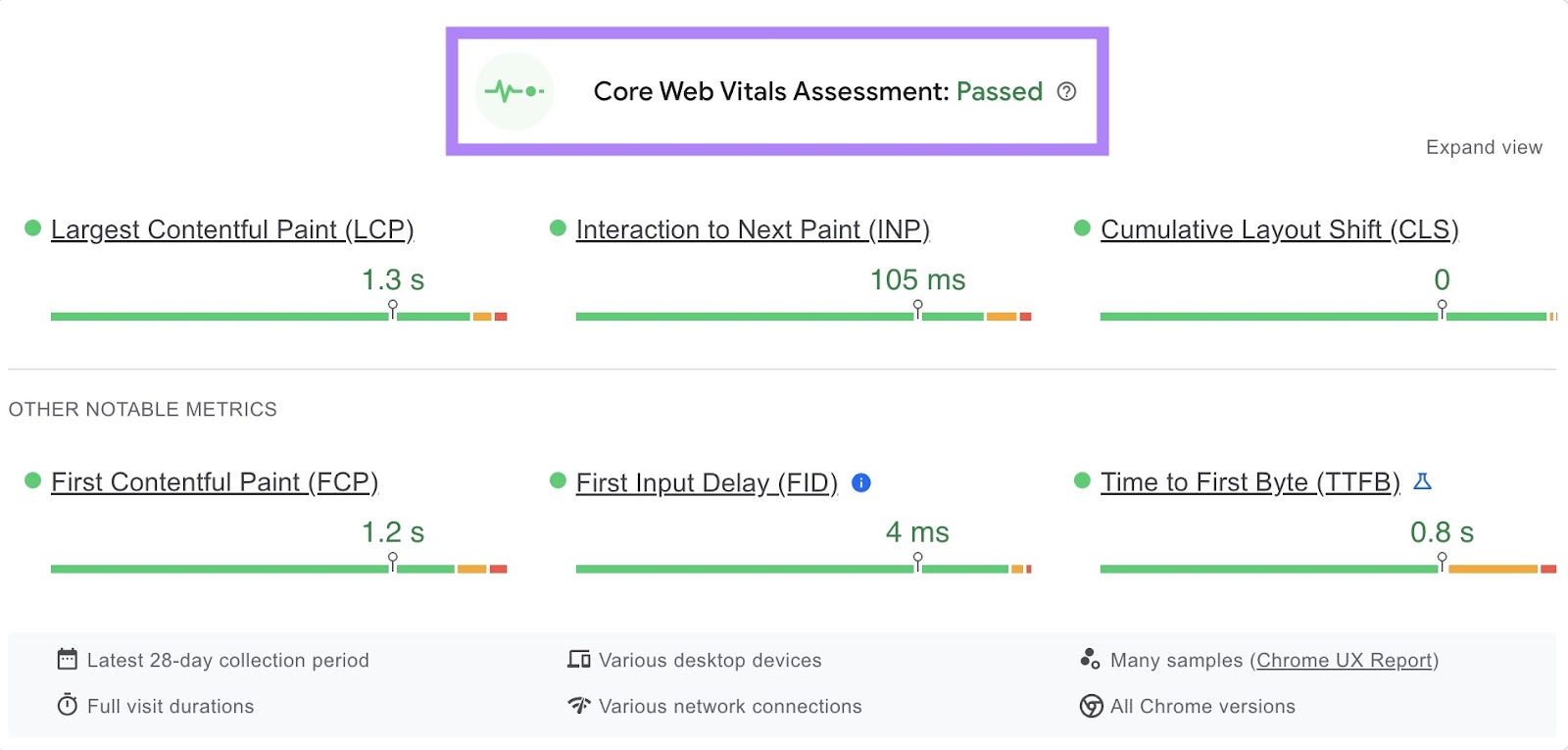This screenshot has height=750, width=1568.
Task: Click the marker on the LCP score bar
Action: point(392,309)
